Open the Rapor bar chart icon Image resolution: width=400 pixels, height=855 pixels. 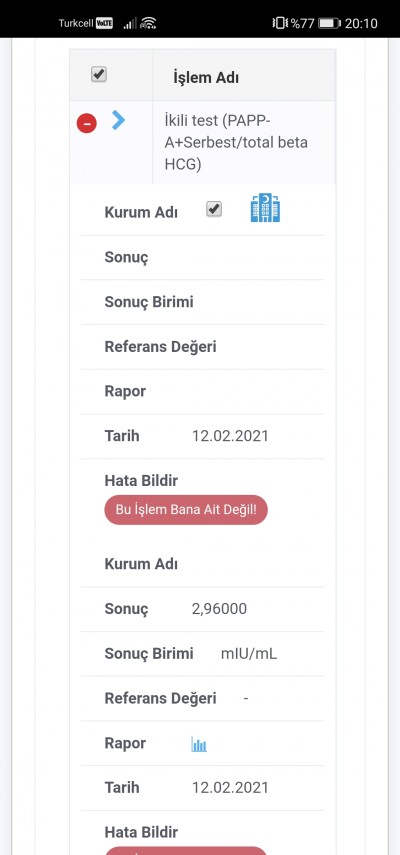click(x=199, y=744)
